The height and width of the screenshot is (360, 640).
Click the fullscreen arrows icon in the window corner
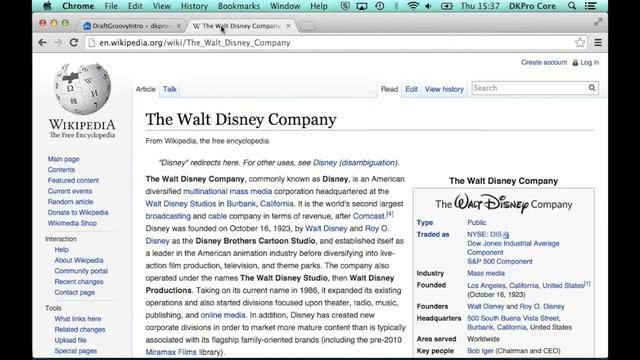(598, 22)
